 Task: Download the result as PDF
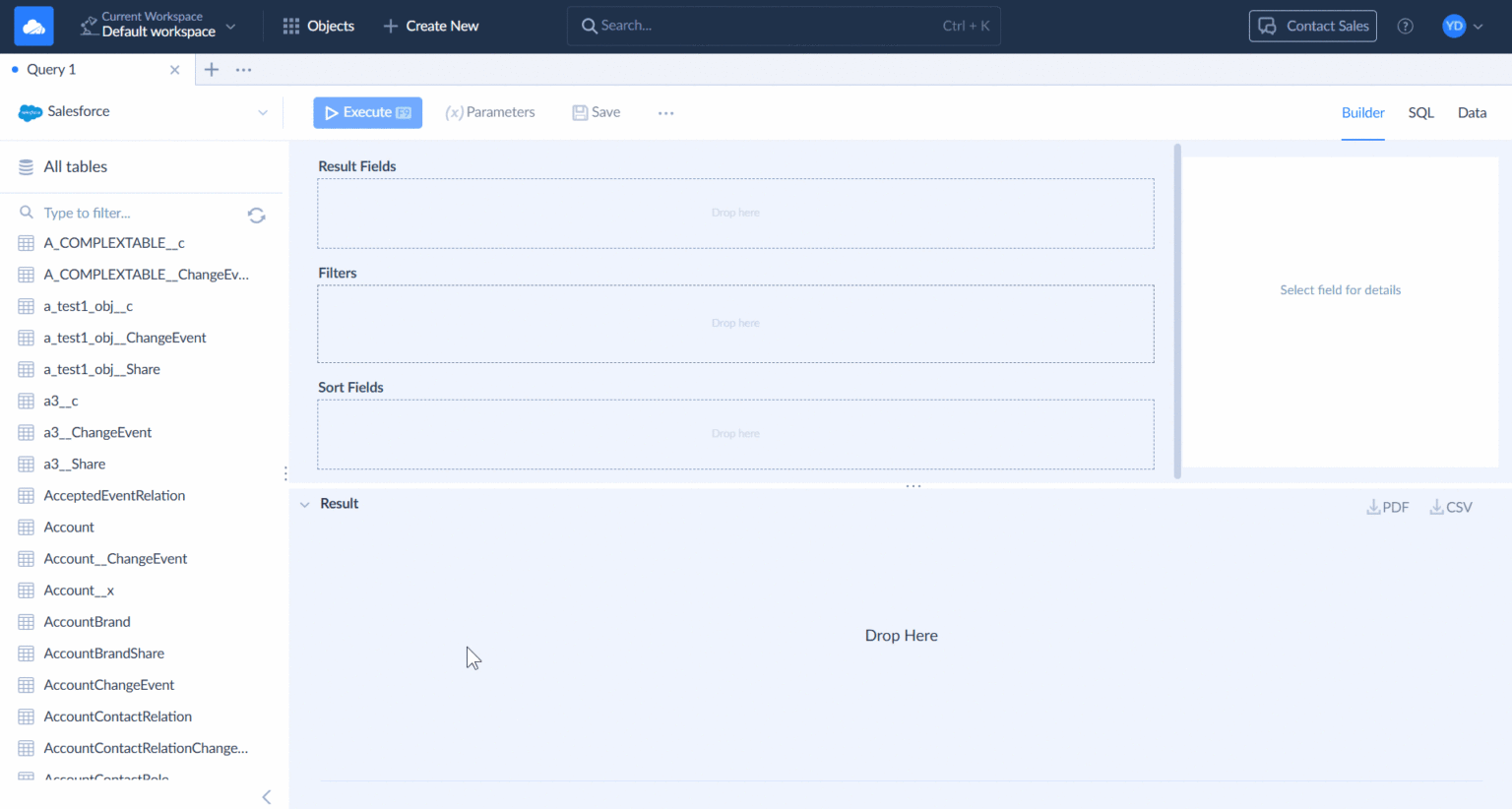tap(1387, 506)
